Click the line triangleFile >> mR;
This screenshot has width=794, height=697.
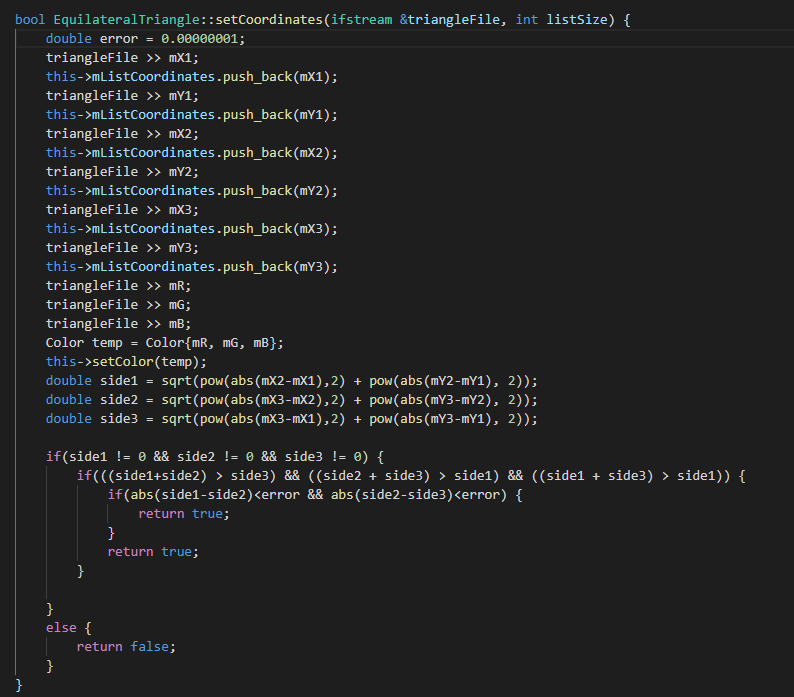click(118, 286)
